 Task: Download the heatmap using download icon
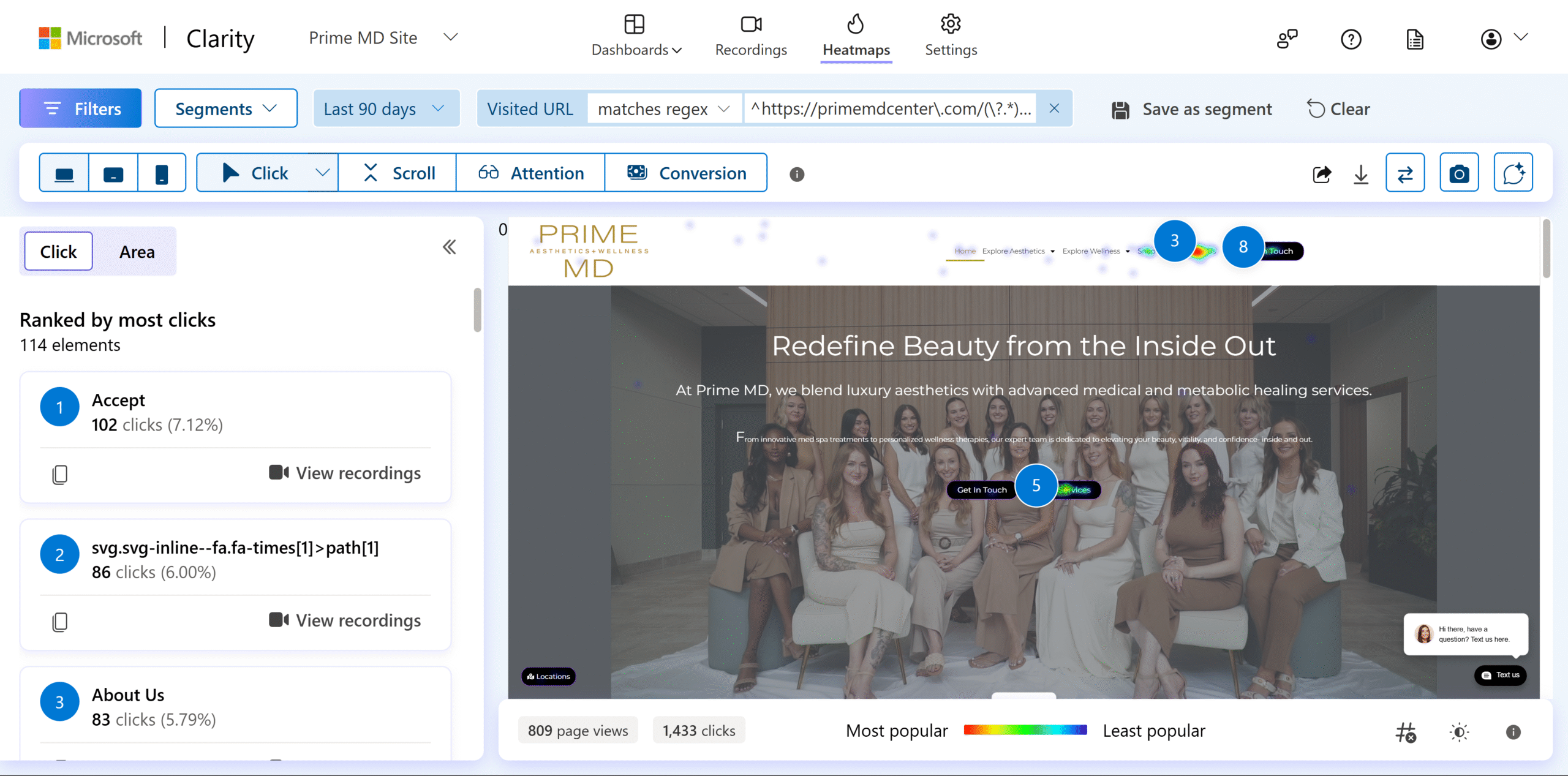(1361, 174)
